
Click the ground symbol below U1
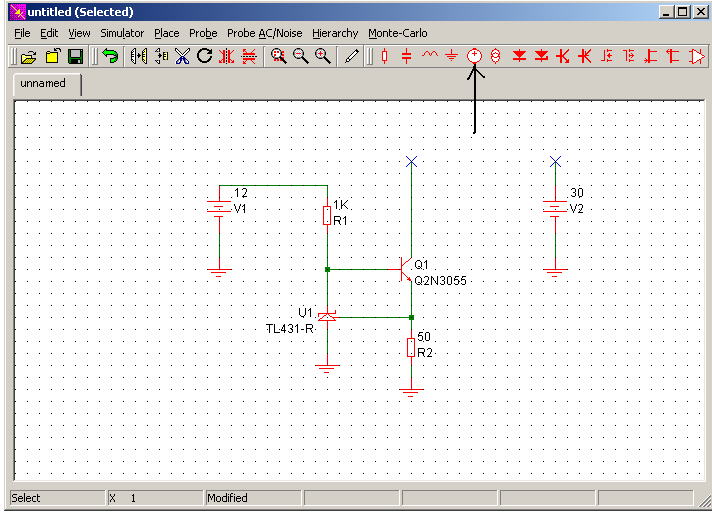327,368
